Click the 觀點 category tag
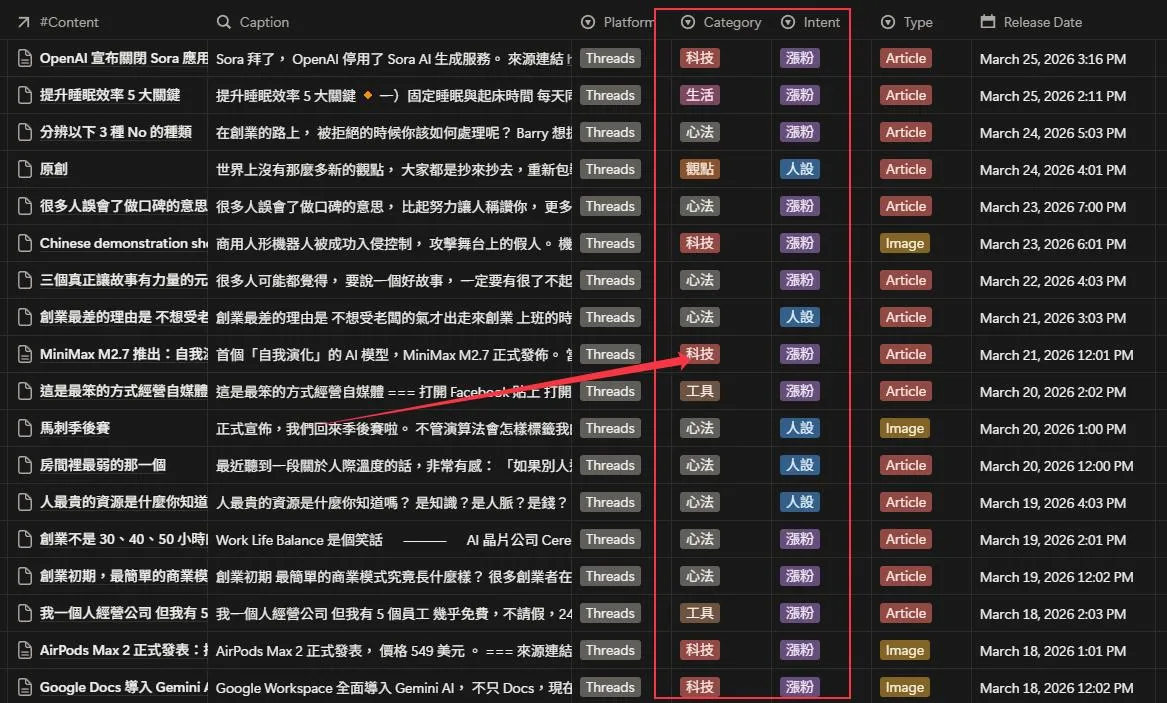1167x703 pixels. click(x=699, y=169)
